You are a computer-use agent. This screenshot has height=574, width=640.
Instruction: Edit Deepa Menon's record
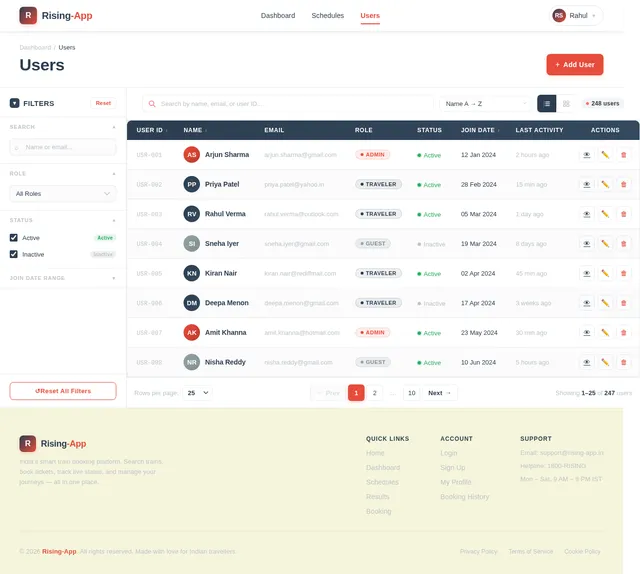point(605,303)
